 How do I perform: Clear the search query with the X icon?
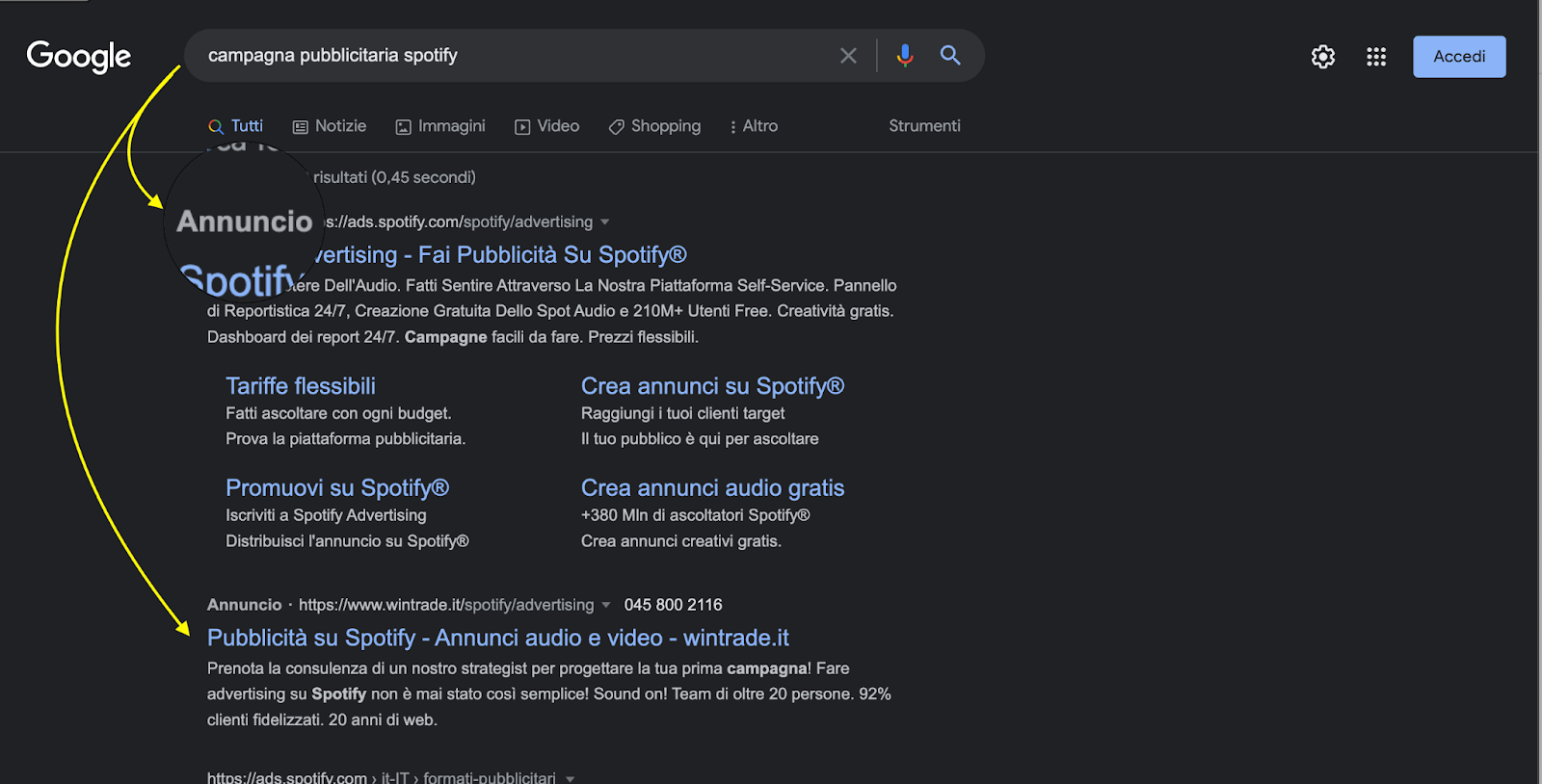click(x=848, y=56)
